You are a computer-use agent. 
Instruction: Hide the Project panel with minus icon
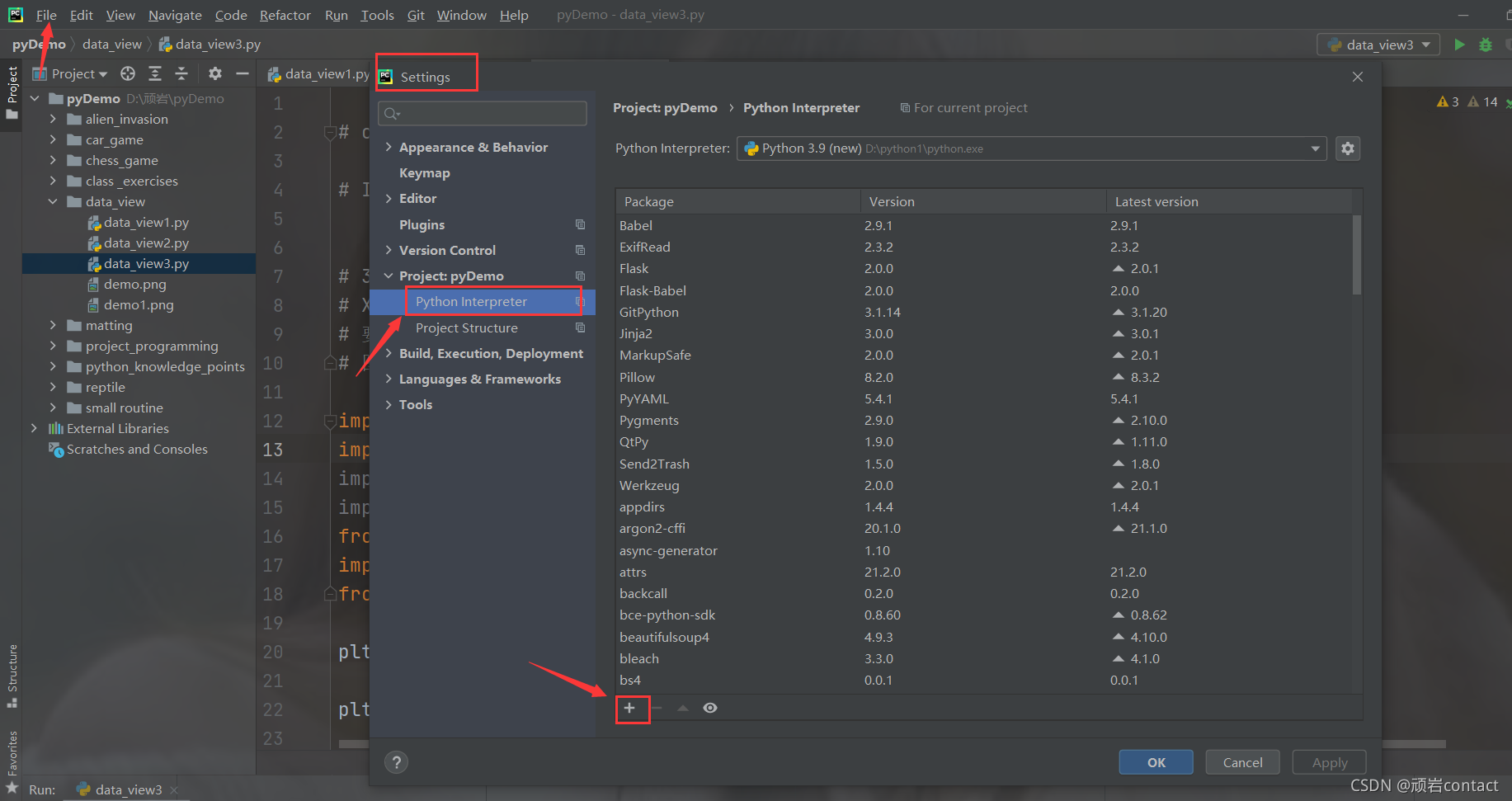pos(243,73)
